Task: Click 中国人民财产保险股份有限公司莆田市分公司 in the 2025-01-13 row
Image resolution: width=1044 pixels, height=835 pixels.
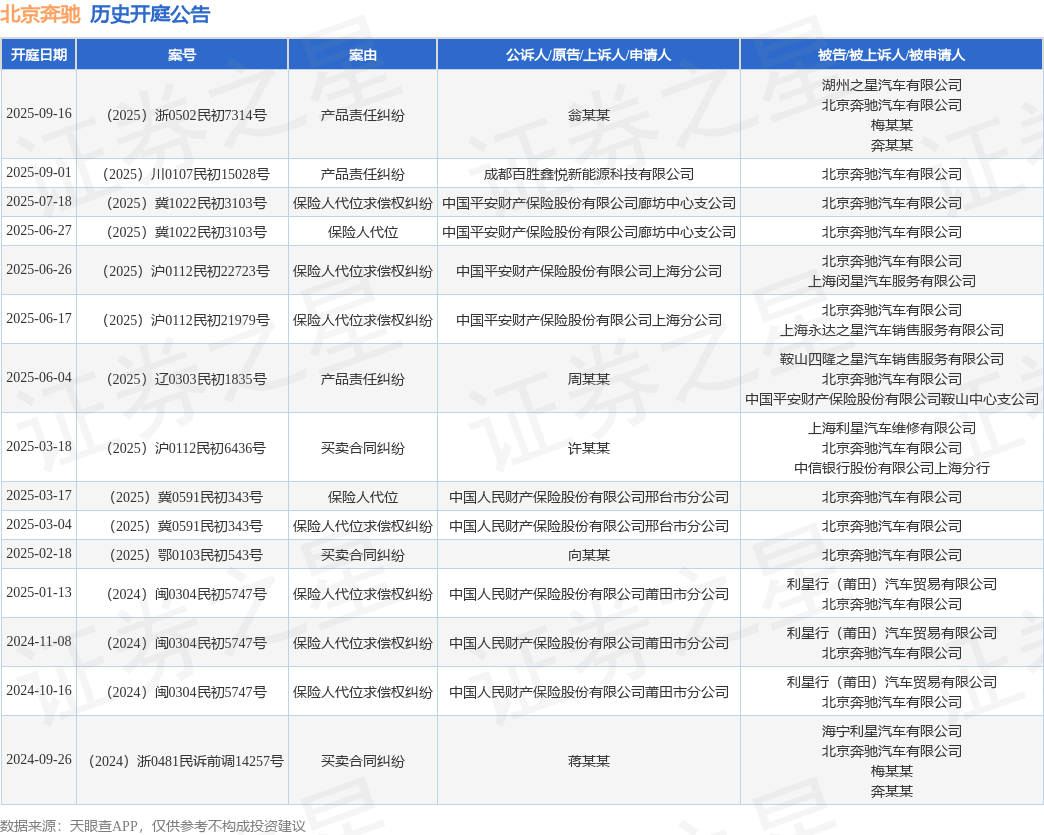Action: point(589,595)
